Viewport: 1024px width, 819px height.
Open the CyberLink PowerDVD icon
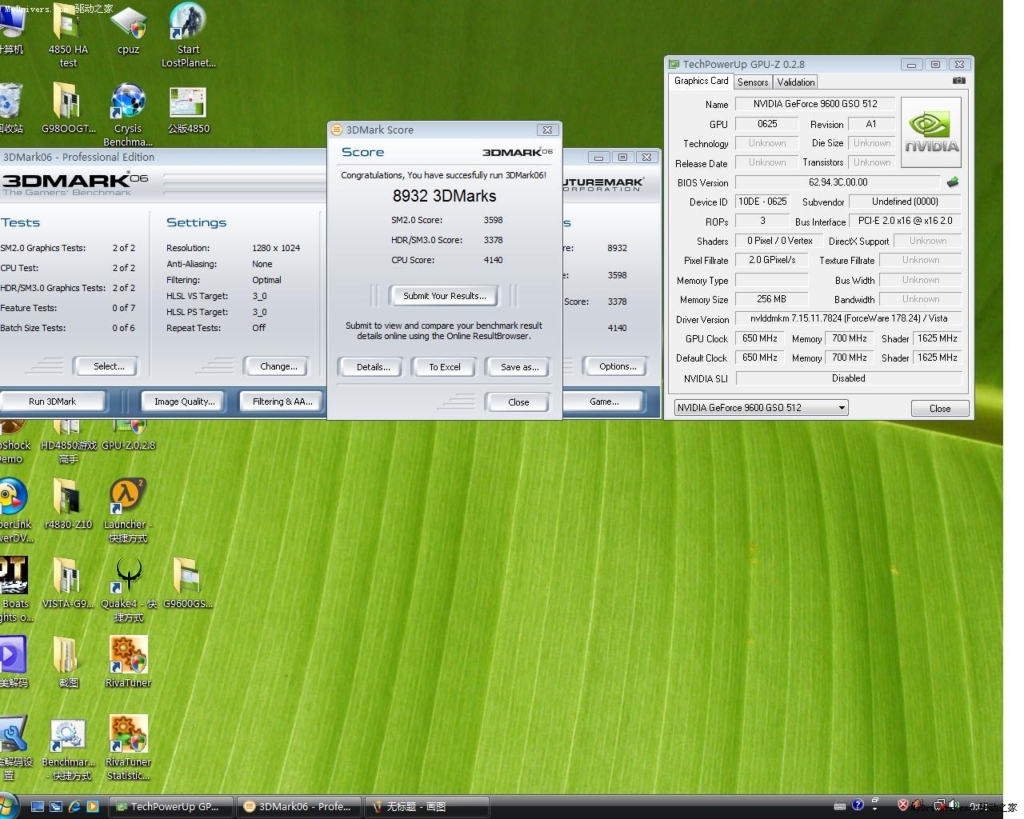tap(14, 510)
